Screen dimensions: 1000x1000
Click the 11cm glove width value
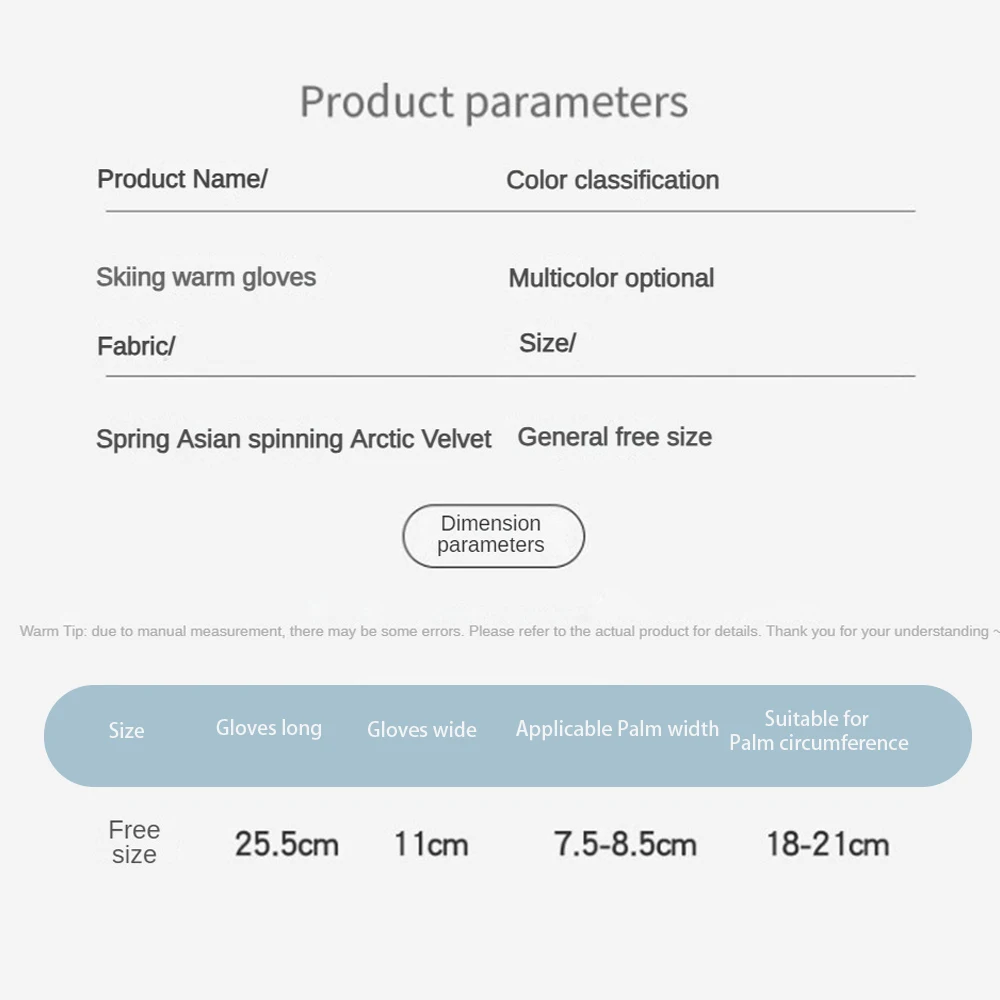click(430, 844)
